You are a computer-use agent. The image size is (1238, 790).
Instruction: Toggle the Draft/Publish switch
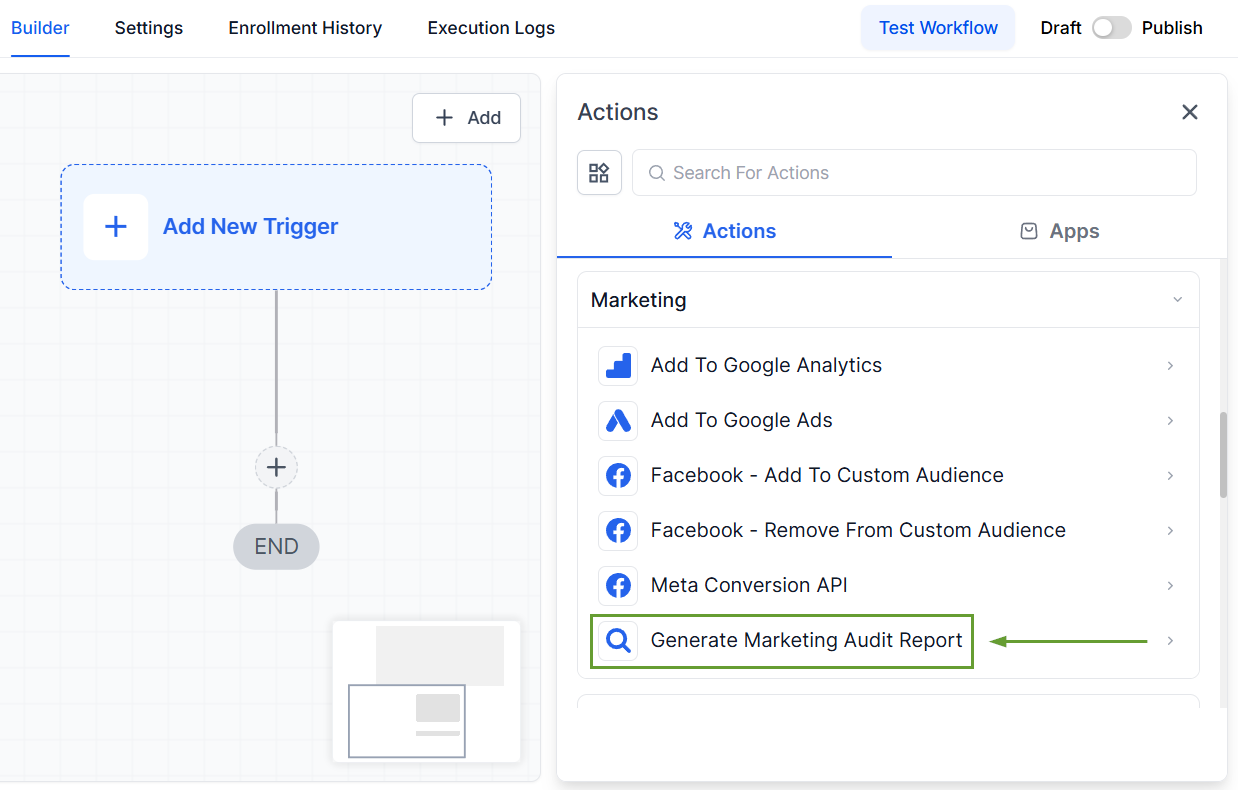1111,28
